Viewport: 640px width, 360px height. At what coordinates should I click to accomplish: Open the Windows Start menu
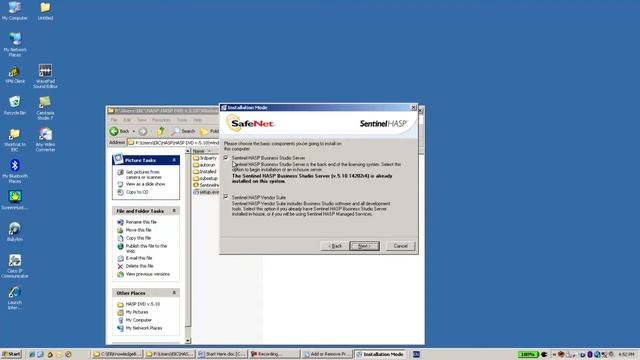11,354
